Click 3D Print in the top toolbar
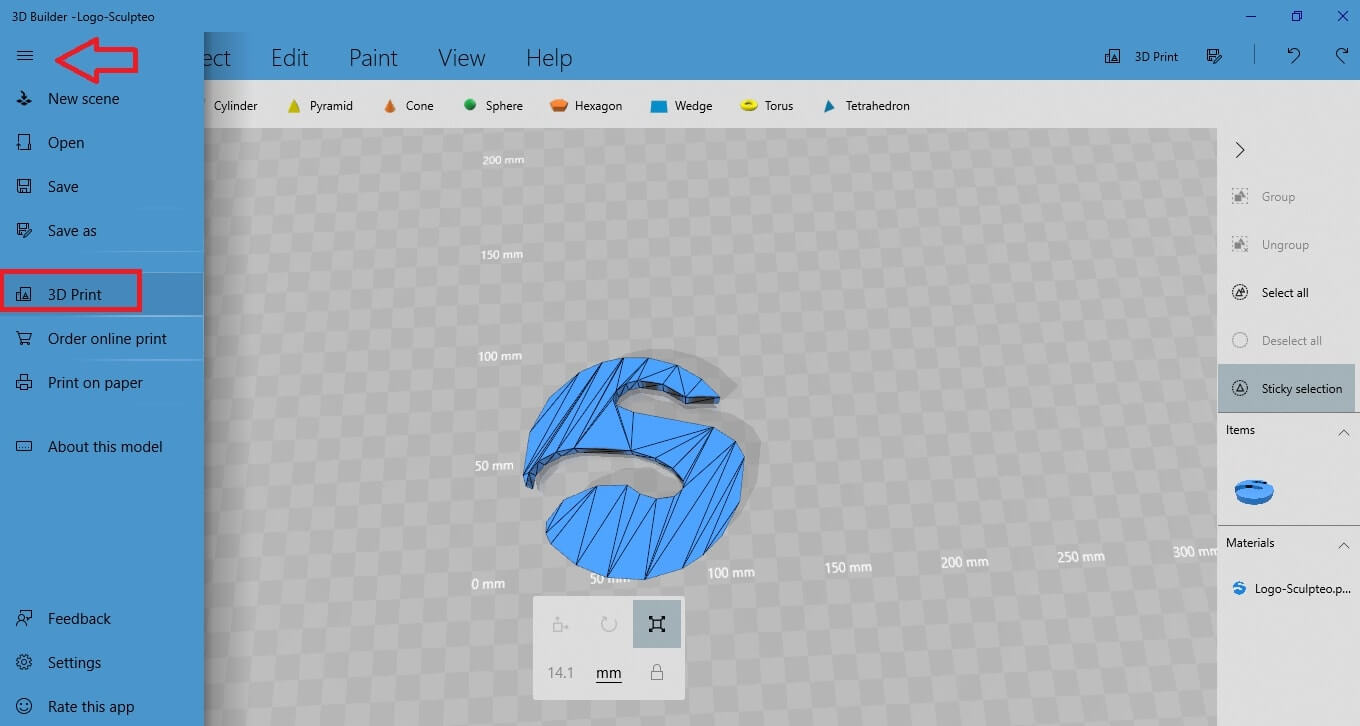 [1141, 57]
